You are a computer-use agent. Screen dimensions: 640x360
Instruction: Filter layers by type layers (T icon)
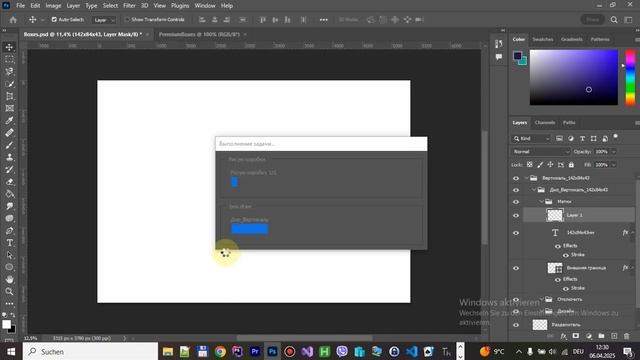(582, 139)
